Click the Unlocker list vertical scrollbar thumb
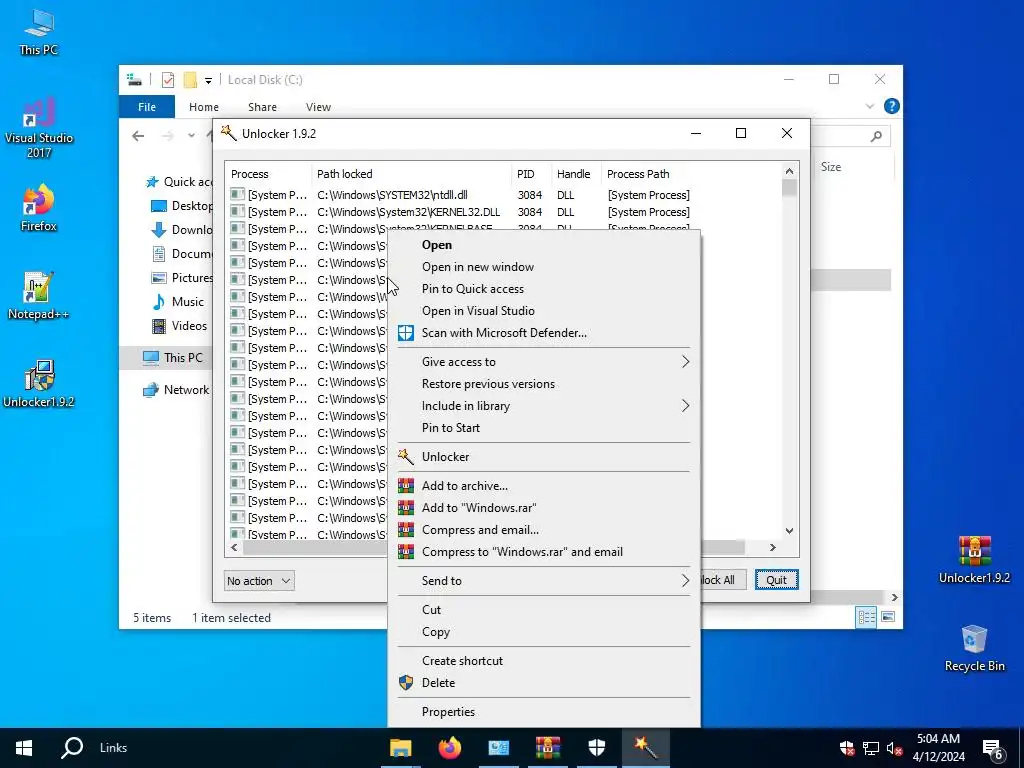The image size is (1024, 768). [x=790, y=188]
